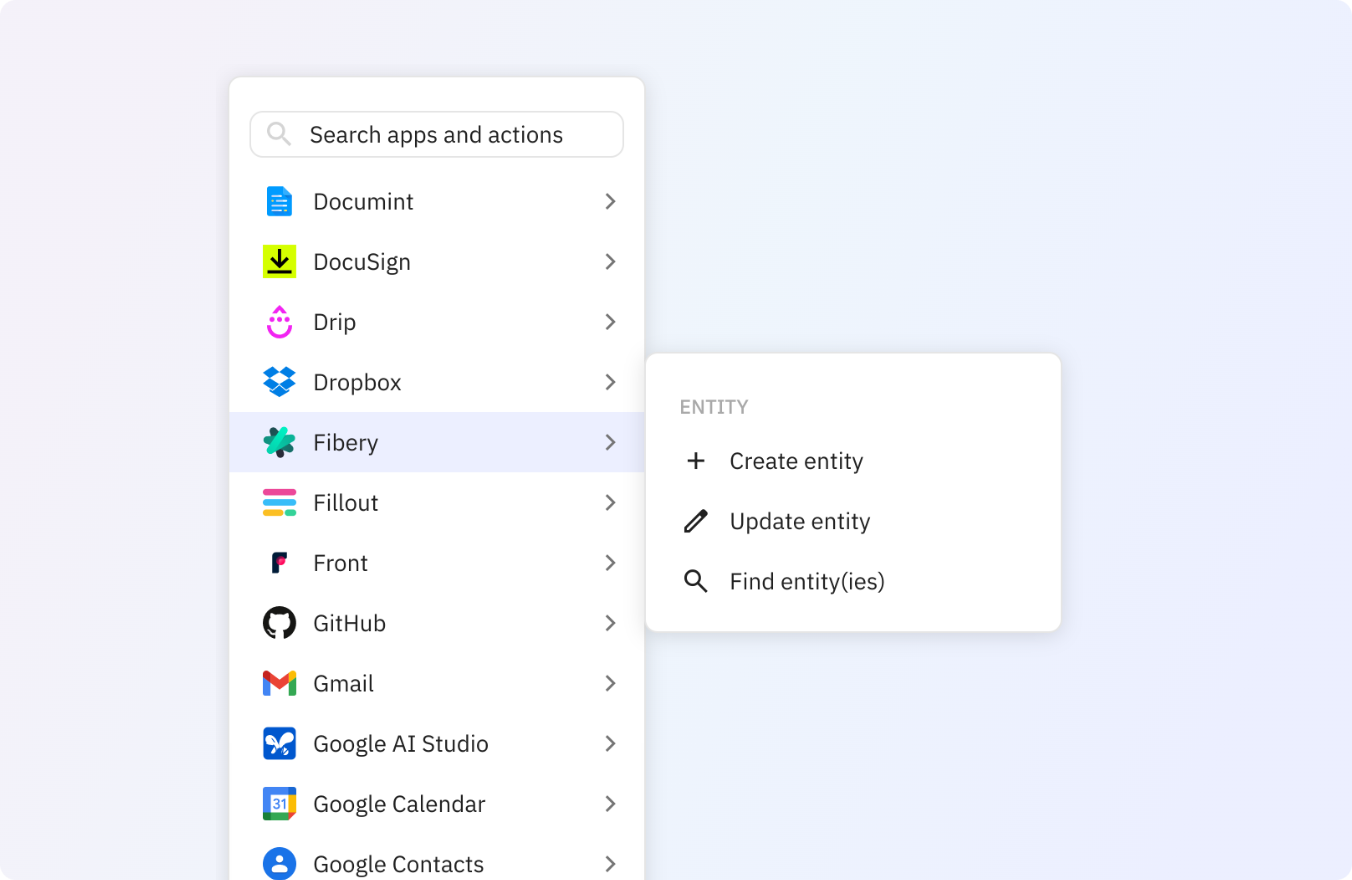Image resolution: width=1352 pixels, height=880 pixels.
Task: Expand the Front row chevron
Action: 610,563
